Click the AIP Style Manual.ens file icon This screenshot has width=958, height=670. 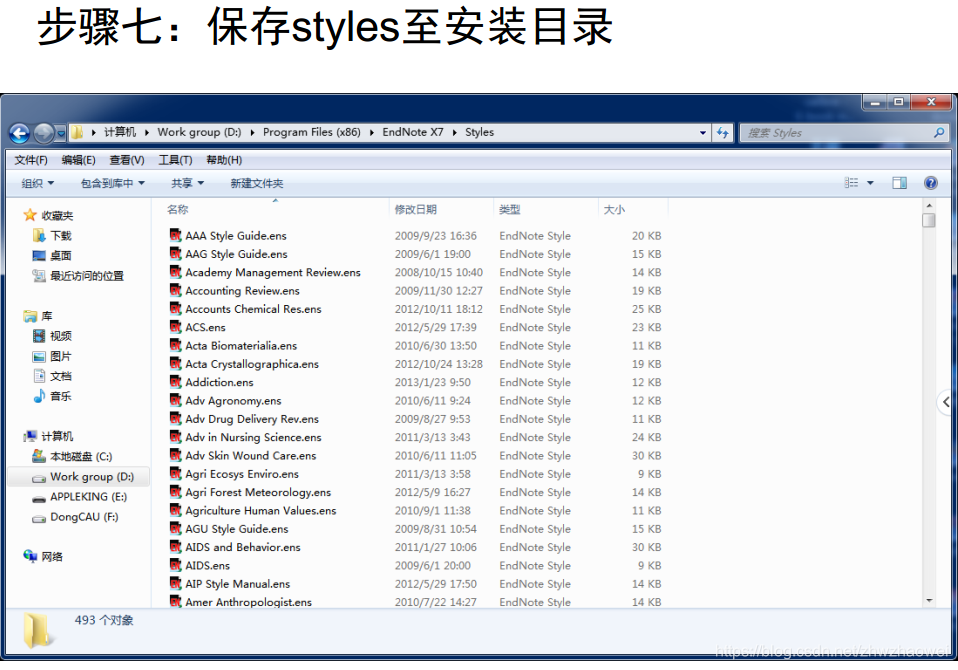tap(175, 583)
